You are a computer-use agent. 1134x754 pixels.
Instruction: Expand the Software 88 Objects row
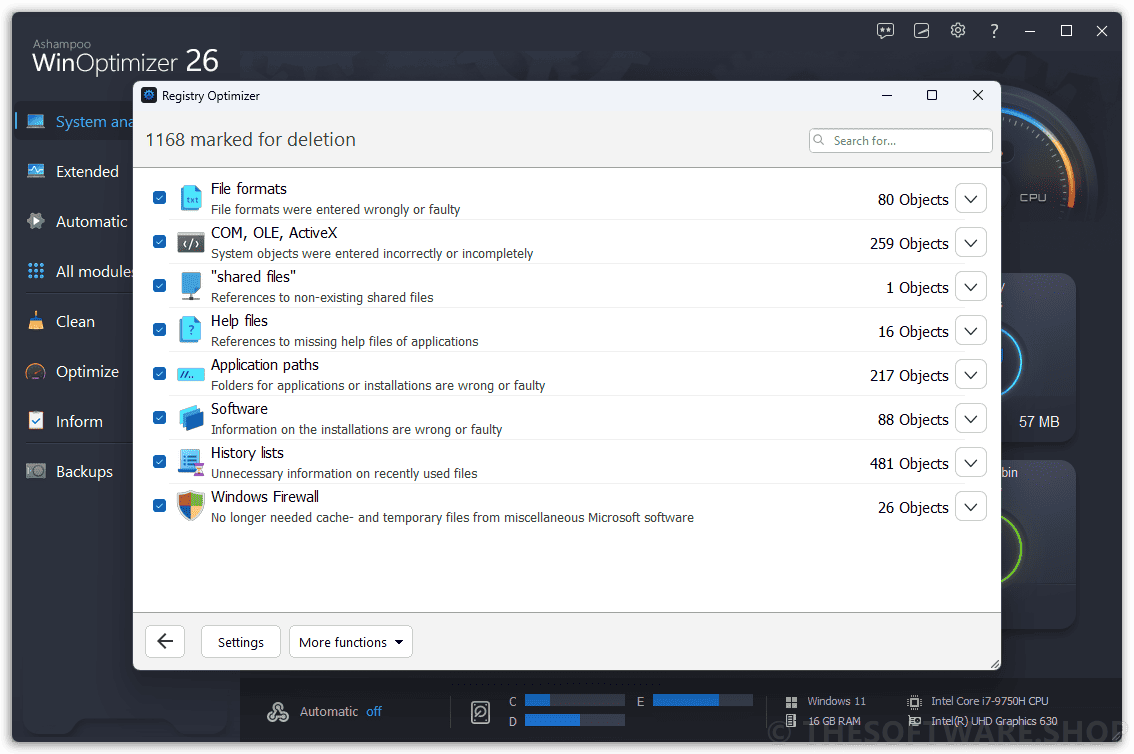click(x=971, y=419)
